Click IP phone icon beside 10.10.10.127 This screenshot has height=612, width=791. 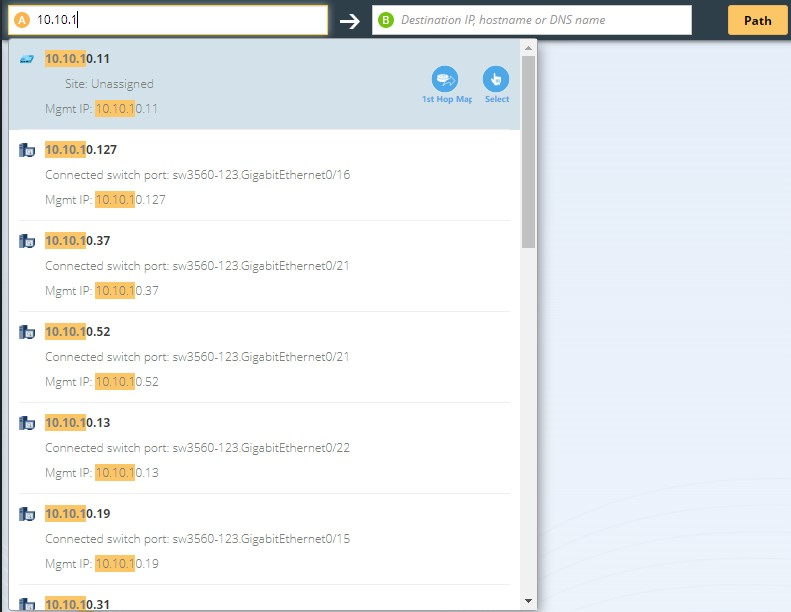(x=27, y=150)
